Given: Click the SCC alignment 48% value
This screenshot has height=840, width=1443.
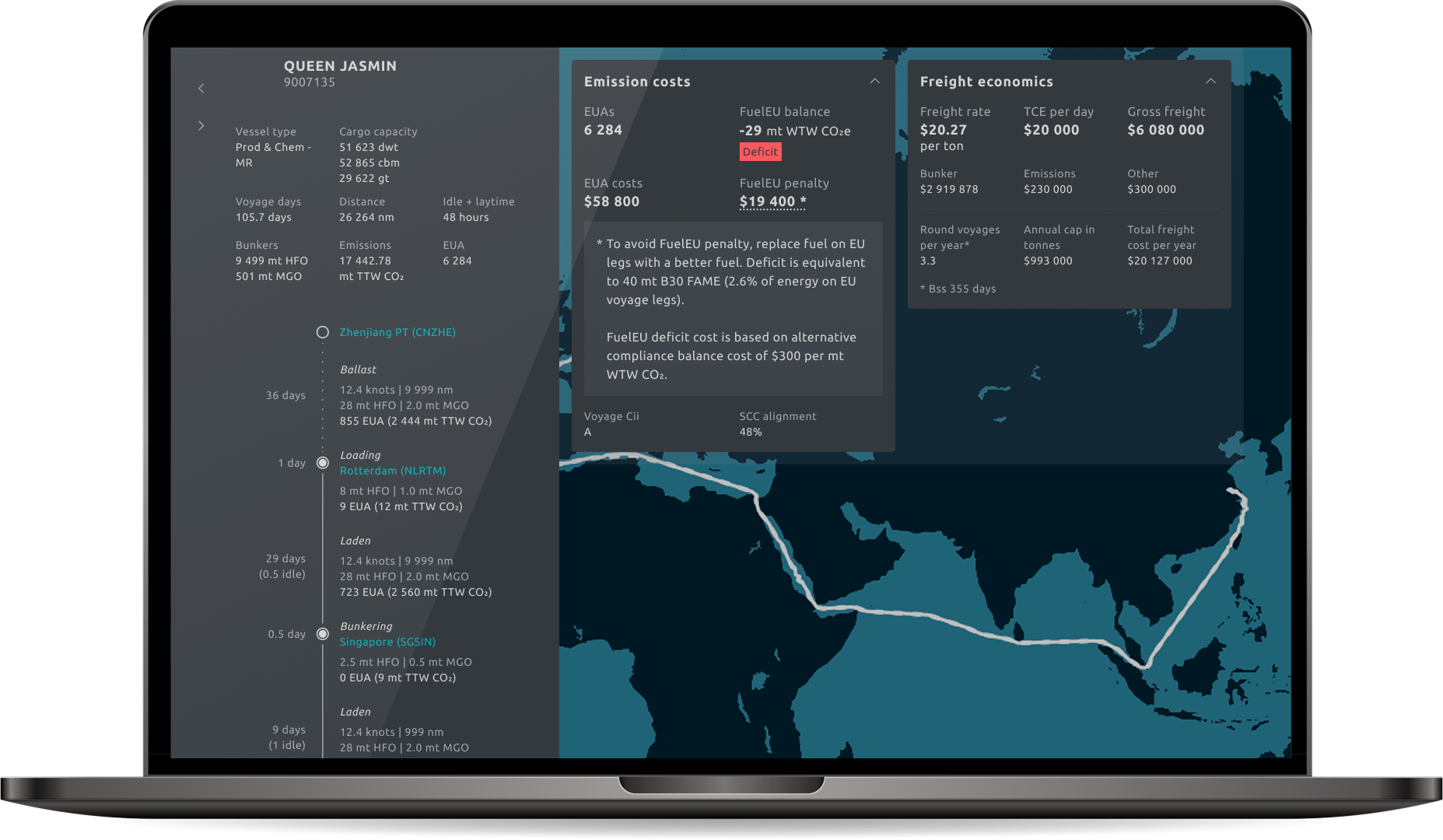Looking at the screenshot, I should tap(751, 432).
